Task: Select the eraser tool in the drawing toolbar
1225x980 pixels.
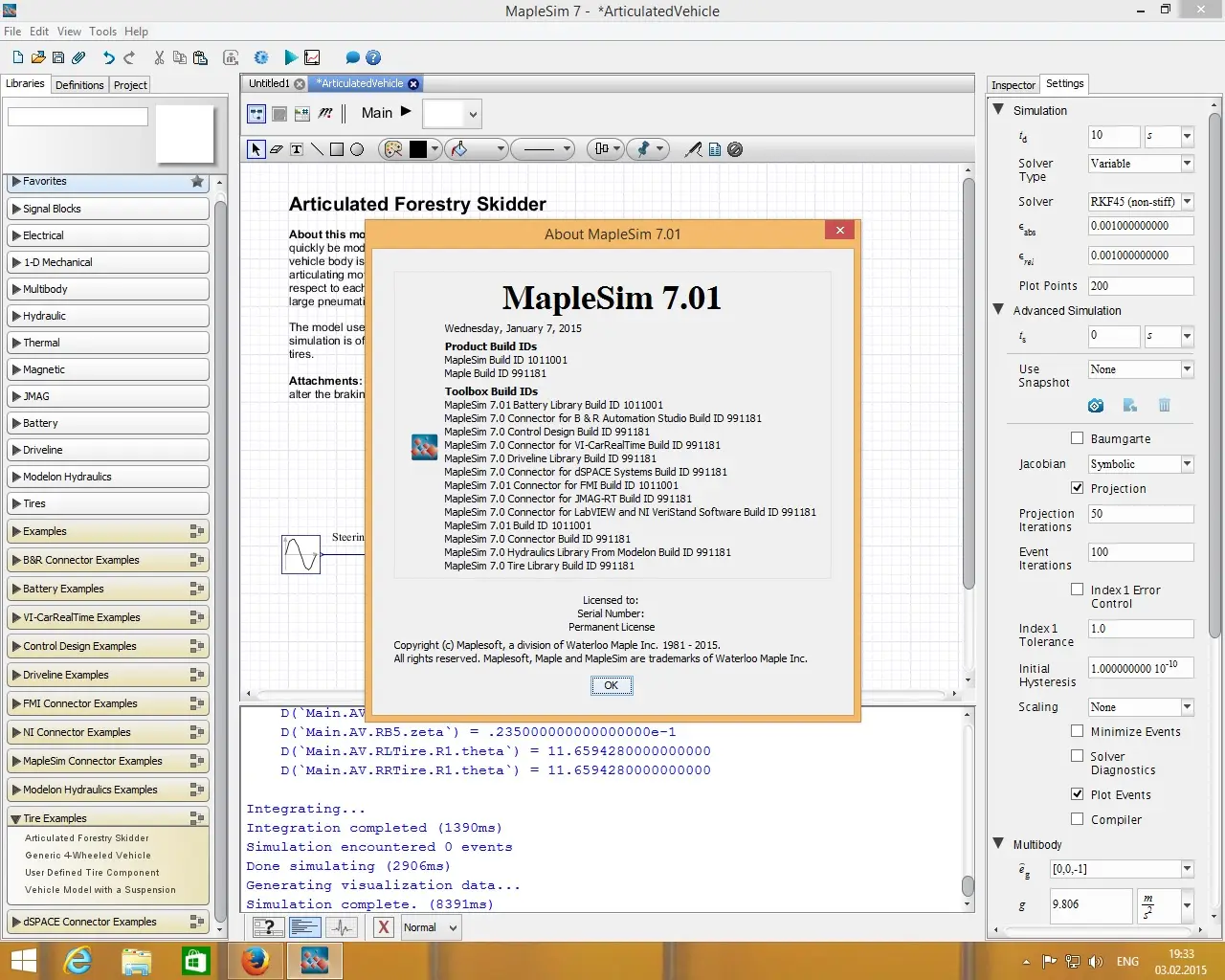Action: 277,149
